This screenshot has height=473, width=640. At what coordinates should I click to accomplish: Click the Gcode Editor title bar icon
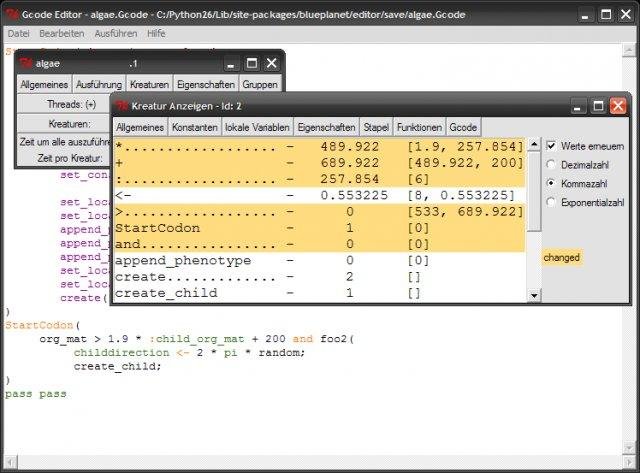(11, 15)
